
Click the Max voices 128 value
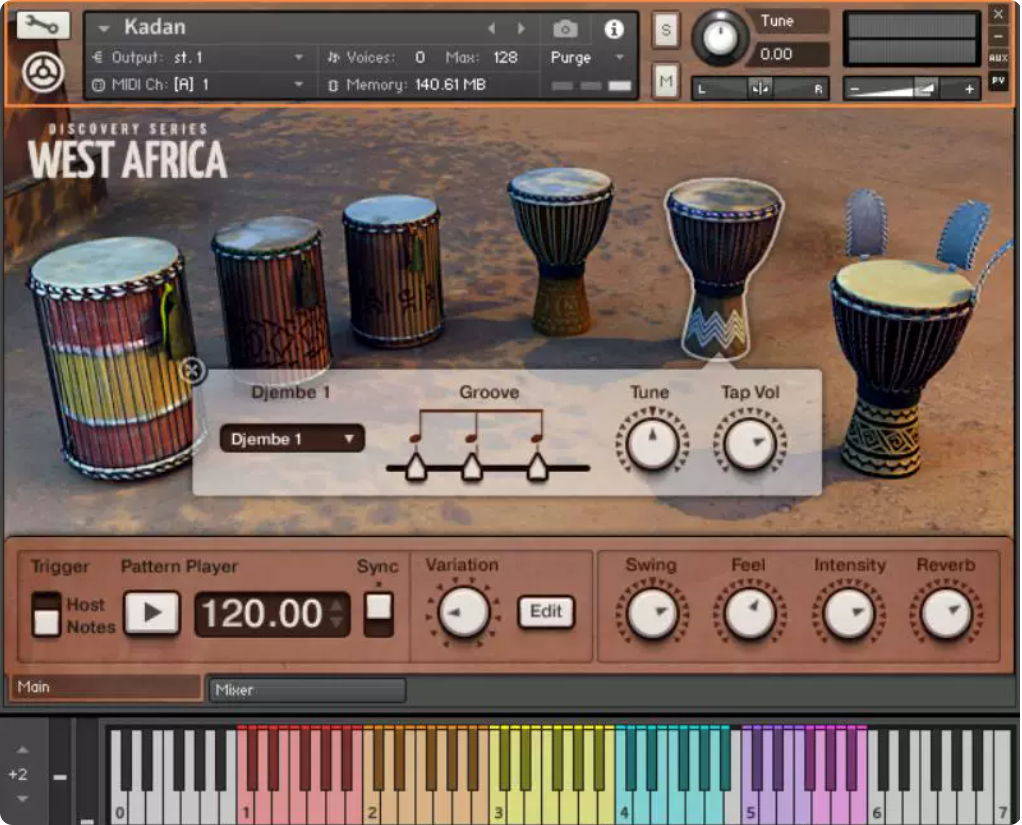[x=505, y=57]
